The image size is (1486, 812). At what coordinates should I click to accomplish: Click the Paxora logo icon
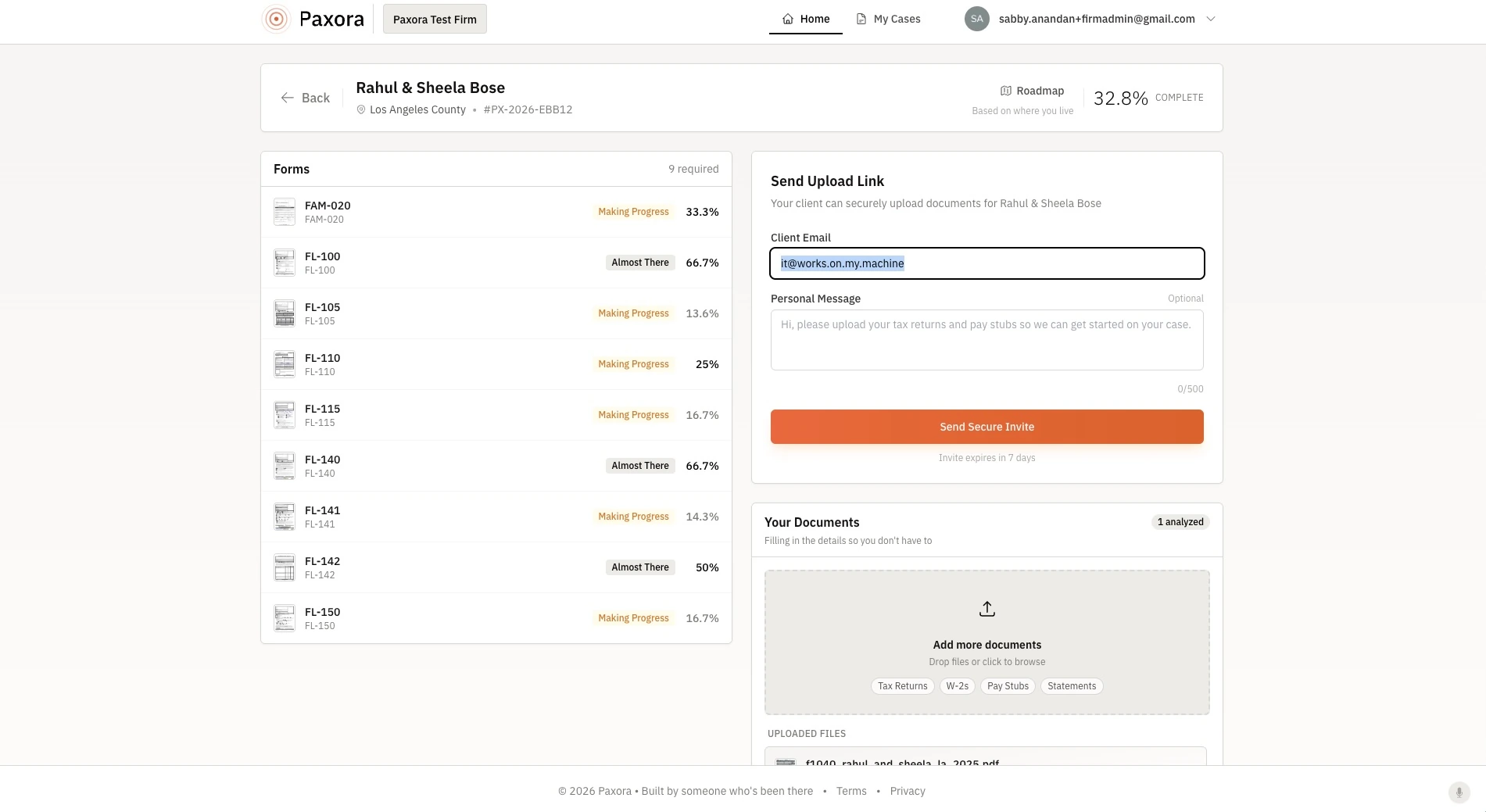(276, 19)
